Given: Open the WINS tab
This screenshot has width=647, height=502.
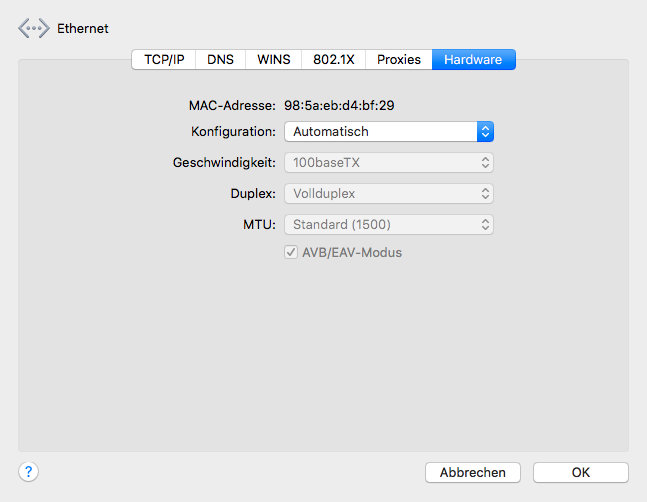Looking at the screenshot, I should tap(273, 60).
